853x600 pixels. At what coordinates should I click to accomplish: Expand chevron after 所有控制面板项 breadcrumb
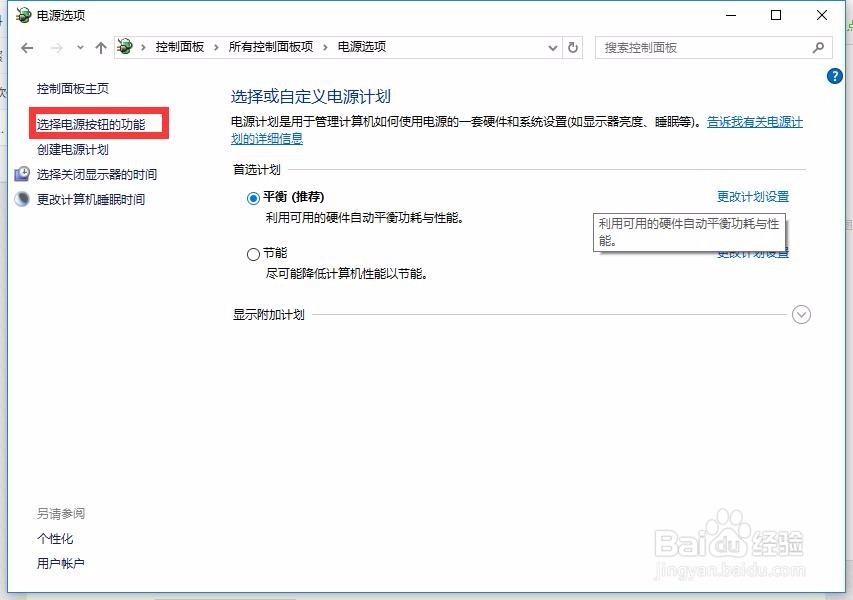pos(325,48)
